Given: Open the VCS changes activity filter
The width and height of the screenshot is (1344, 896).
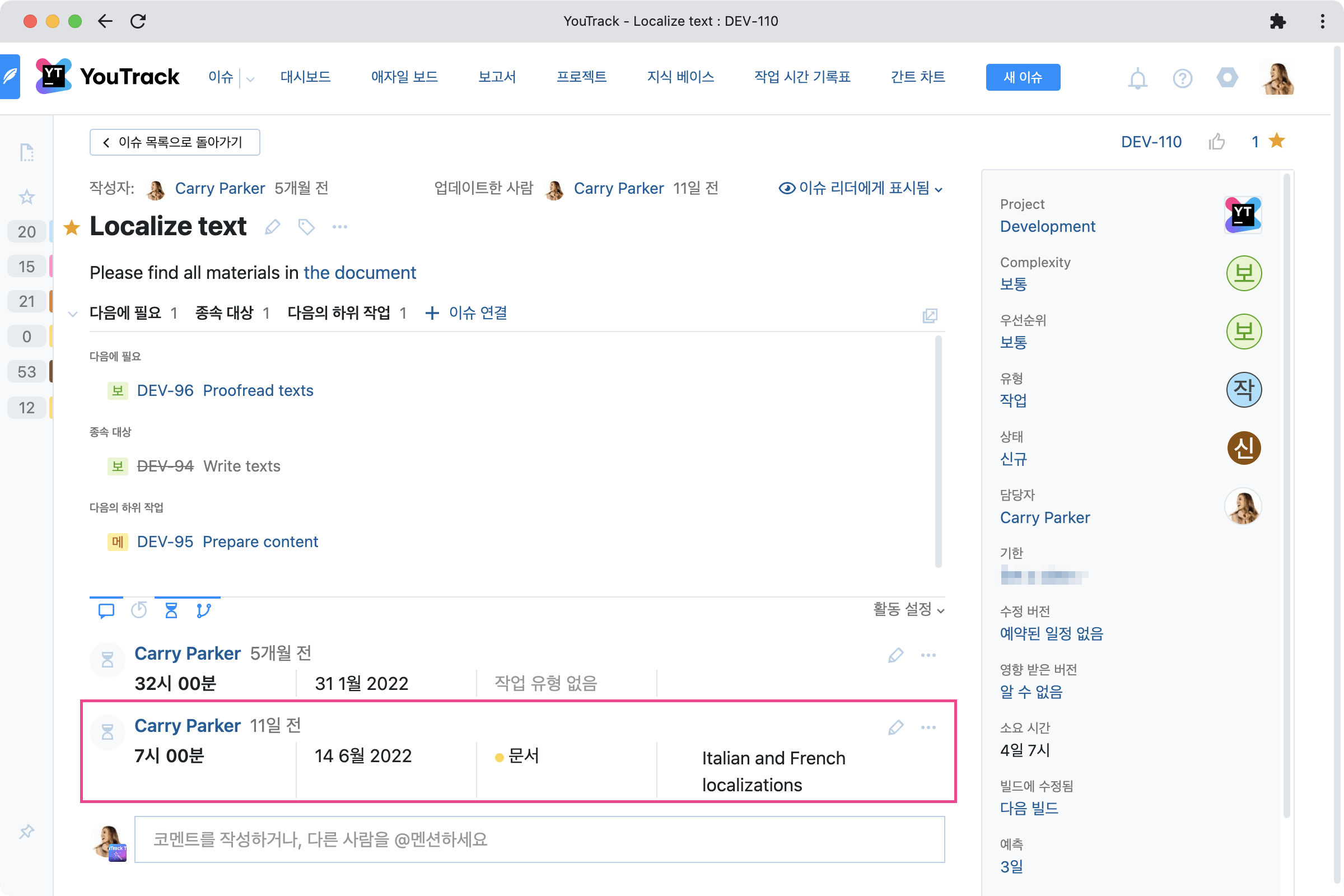Looking at the screenshot, I should (204, 610).
